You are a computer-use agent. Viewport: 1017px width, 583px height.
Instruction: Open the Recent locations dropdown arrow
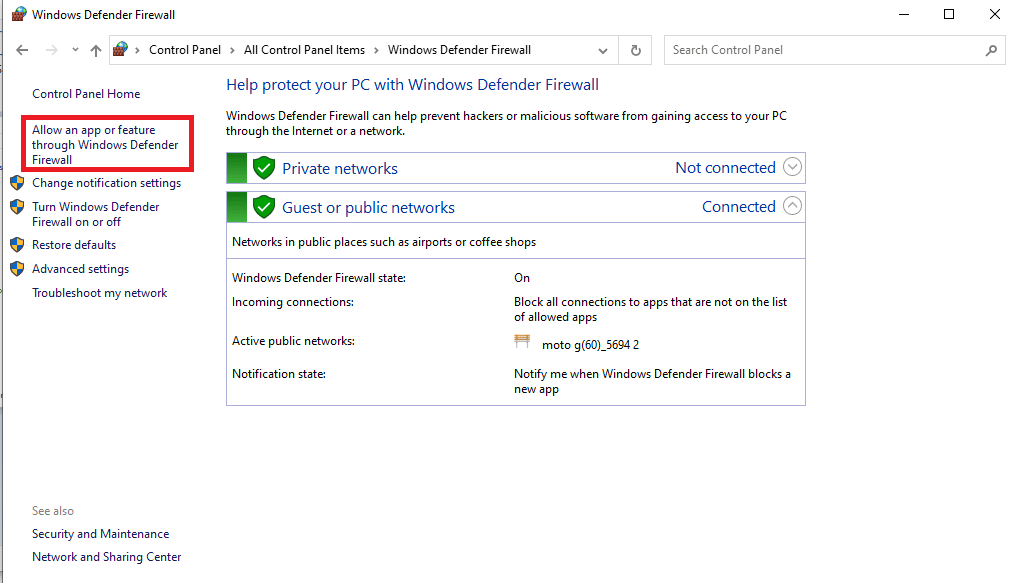tap(75, 50)
